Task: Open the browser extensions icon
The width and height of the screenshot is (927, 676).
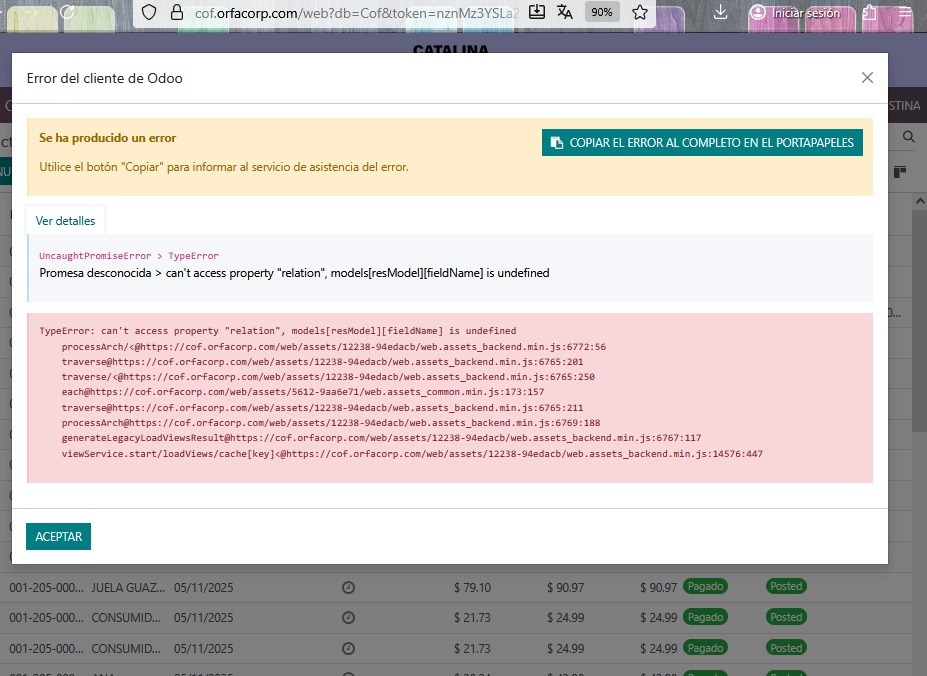Action: tap(870, 13)
